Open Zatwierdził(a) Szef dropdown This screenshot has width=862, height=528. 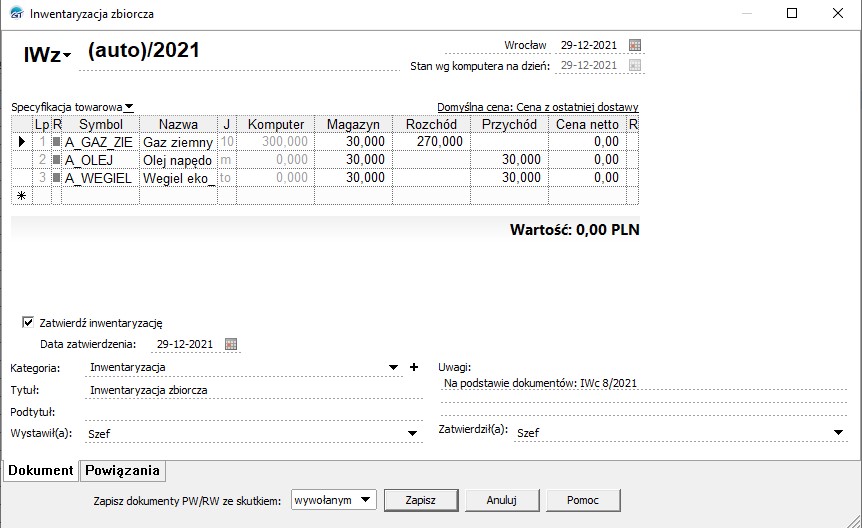point(838,432)
